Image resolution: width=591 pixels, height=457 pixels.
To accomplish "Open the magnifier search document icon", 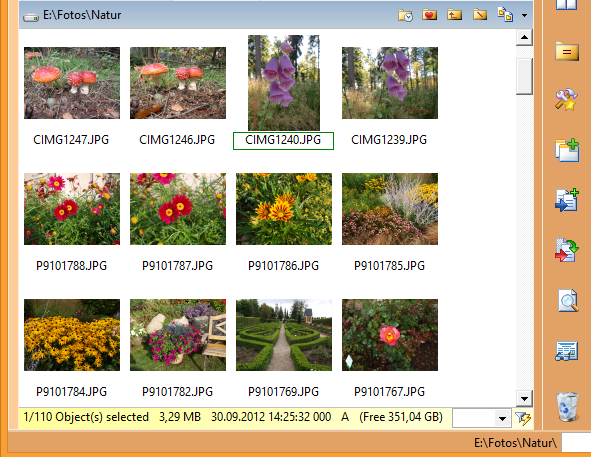I will click(x=568, y=301).
